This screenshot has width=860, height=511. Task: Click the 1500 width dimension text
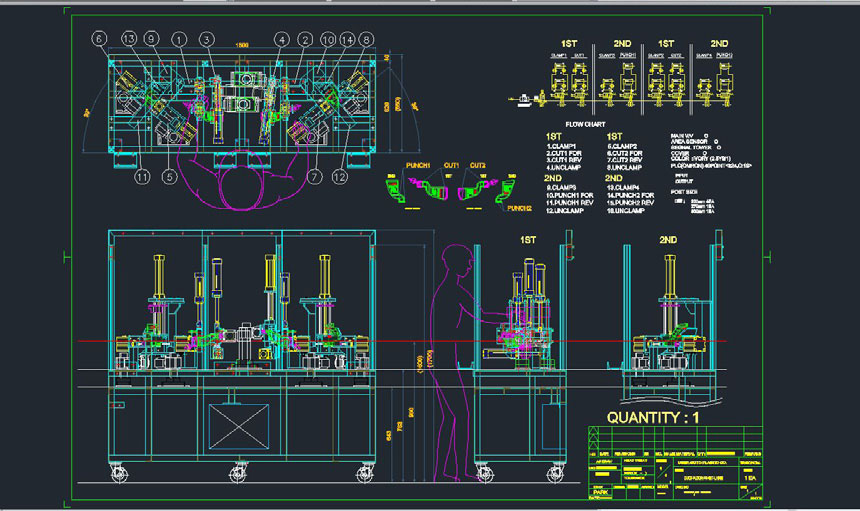coord(242,46)
